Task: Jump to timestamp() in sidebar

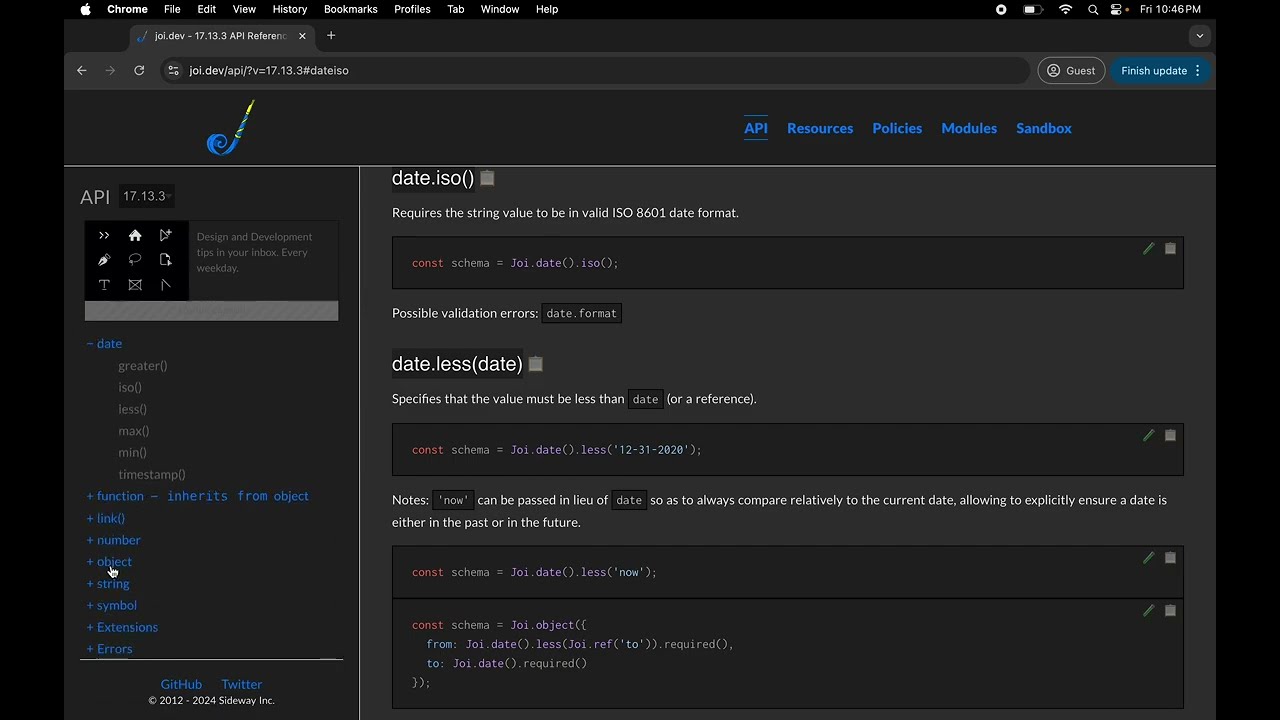Action: (x=152, y=475)
